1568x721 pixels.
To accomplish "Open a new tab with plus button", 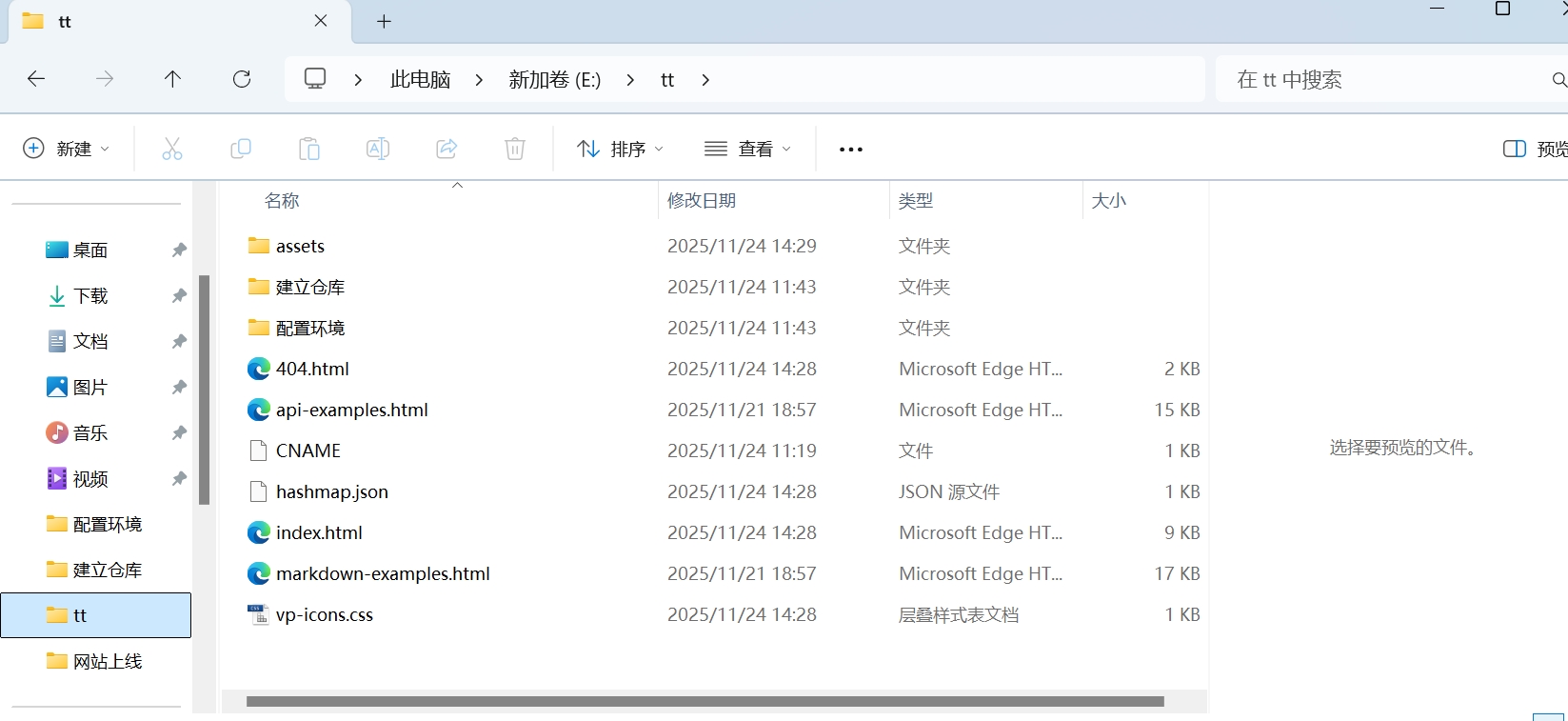I will pos(384,22).
